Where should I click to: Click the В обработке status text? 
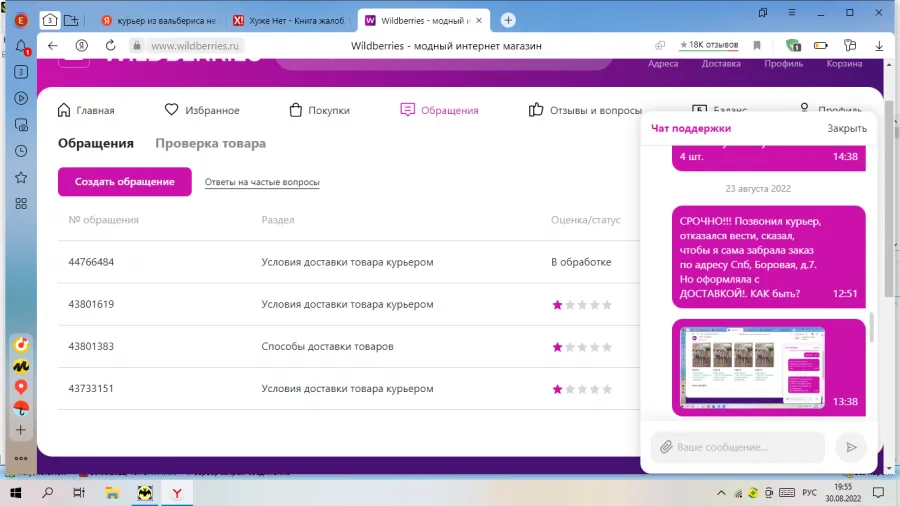coord(581,262)
